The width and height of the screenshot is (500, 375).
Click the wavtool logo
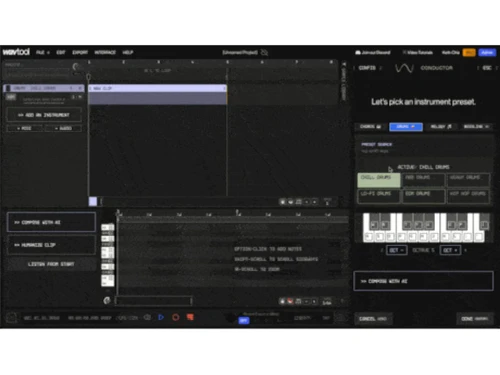tap(16, 52)
